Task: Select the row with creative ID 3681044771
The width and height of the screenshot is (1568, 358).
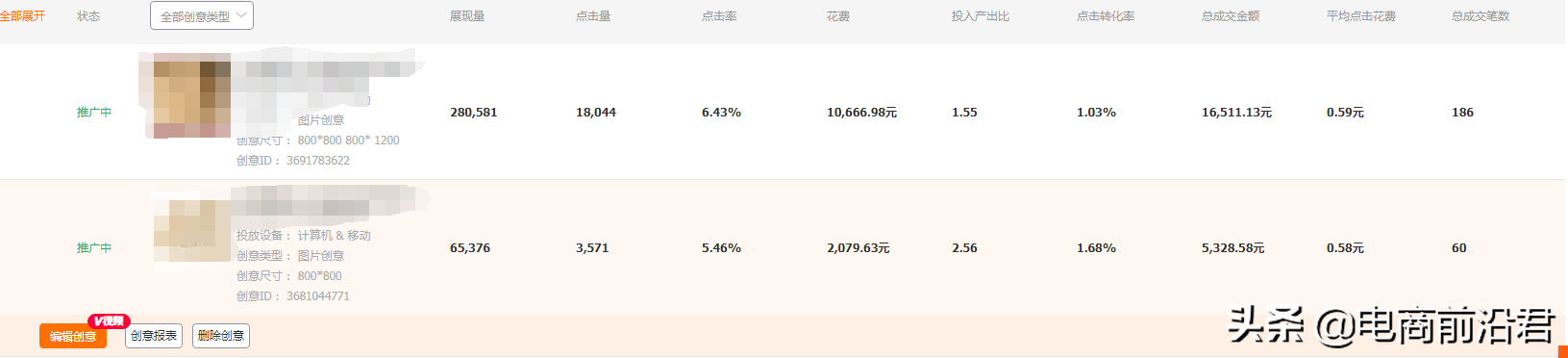Action: pyautogui.click(x=783, y=247)
